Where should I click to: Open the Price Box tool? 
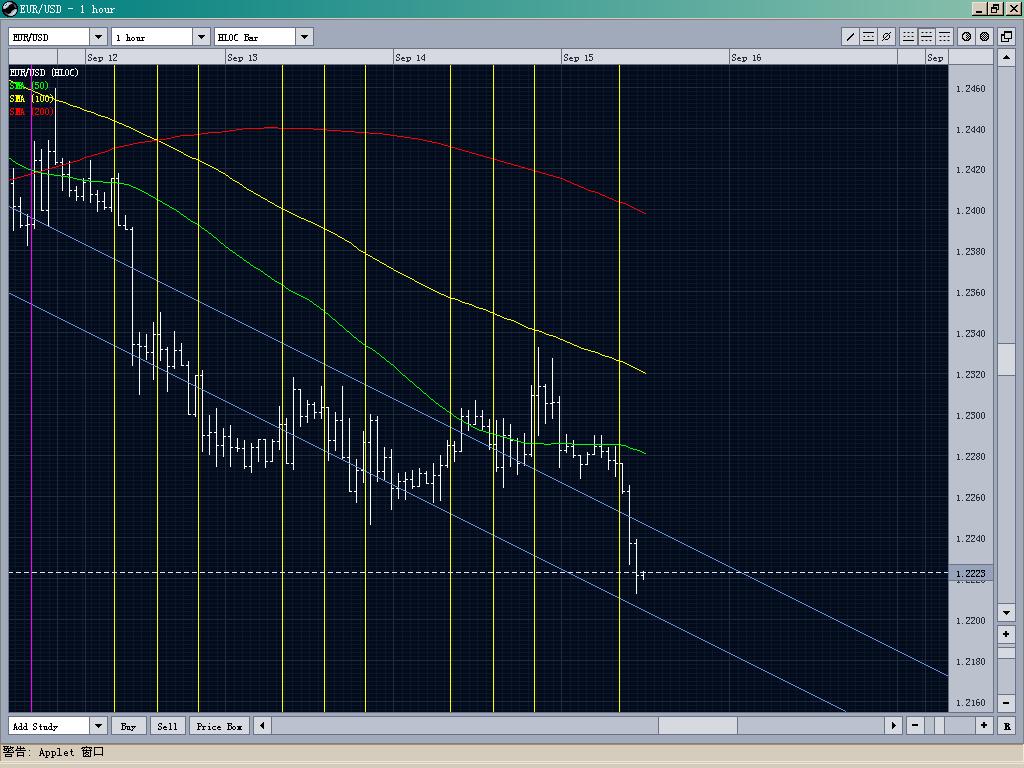click(218, 726)
